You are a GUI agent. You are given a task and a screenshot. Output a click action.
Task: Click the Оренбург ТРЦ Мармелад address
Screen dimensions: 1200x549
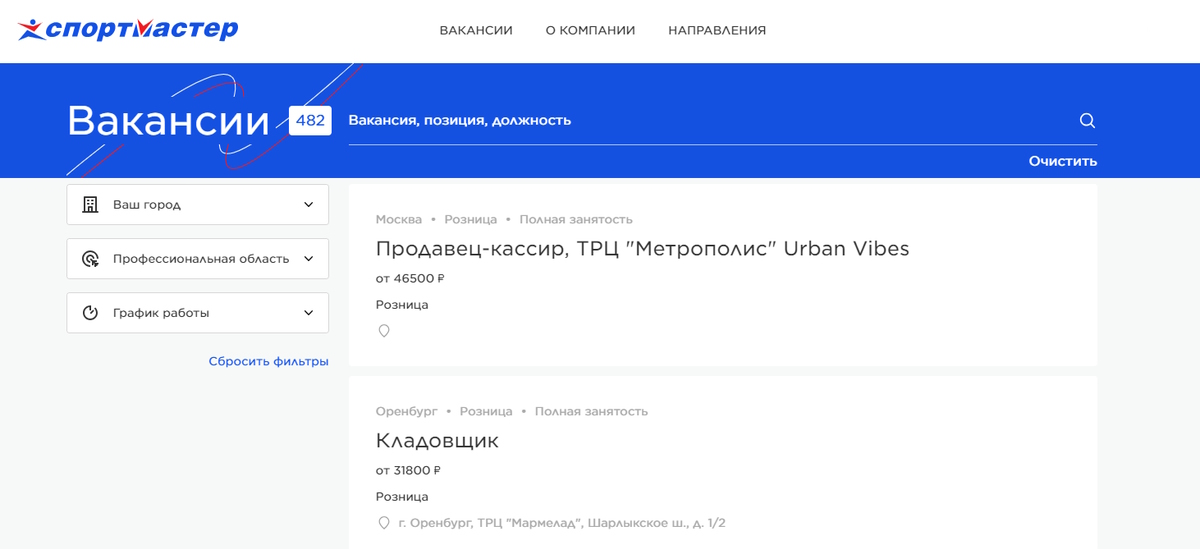(x=562, y=523)
